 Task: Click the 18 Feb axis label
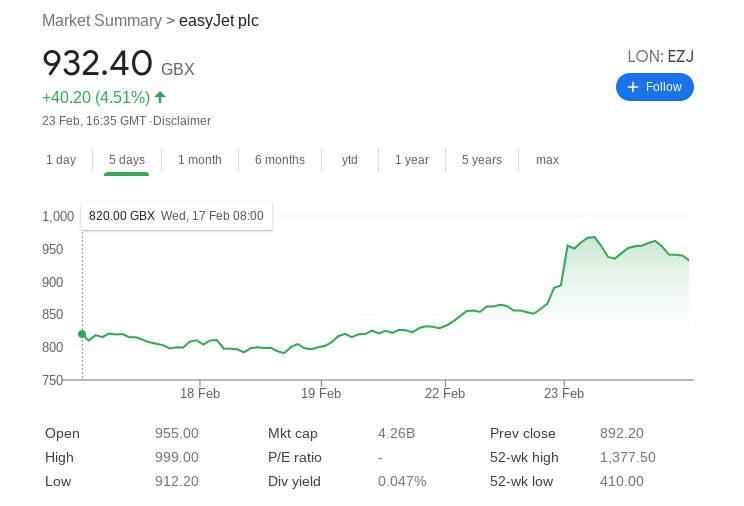[200, 394]
